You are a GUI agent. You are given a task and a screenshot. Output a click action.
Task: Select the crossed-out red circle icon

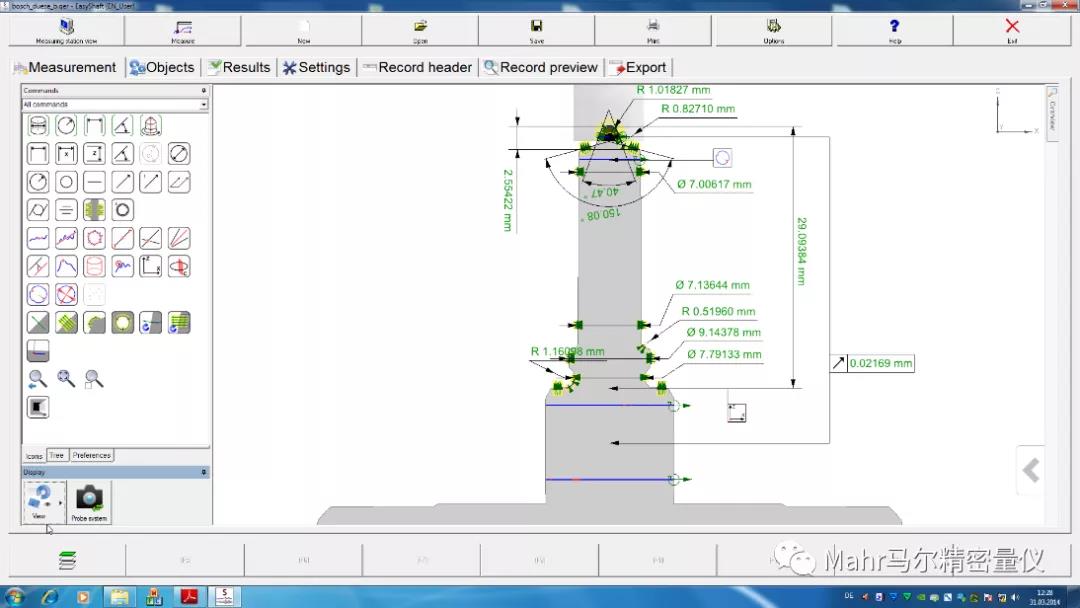click(66, 295)
